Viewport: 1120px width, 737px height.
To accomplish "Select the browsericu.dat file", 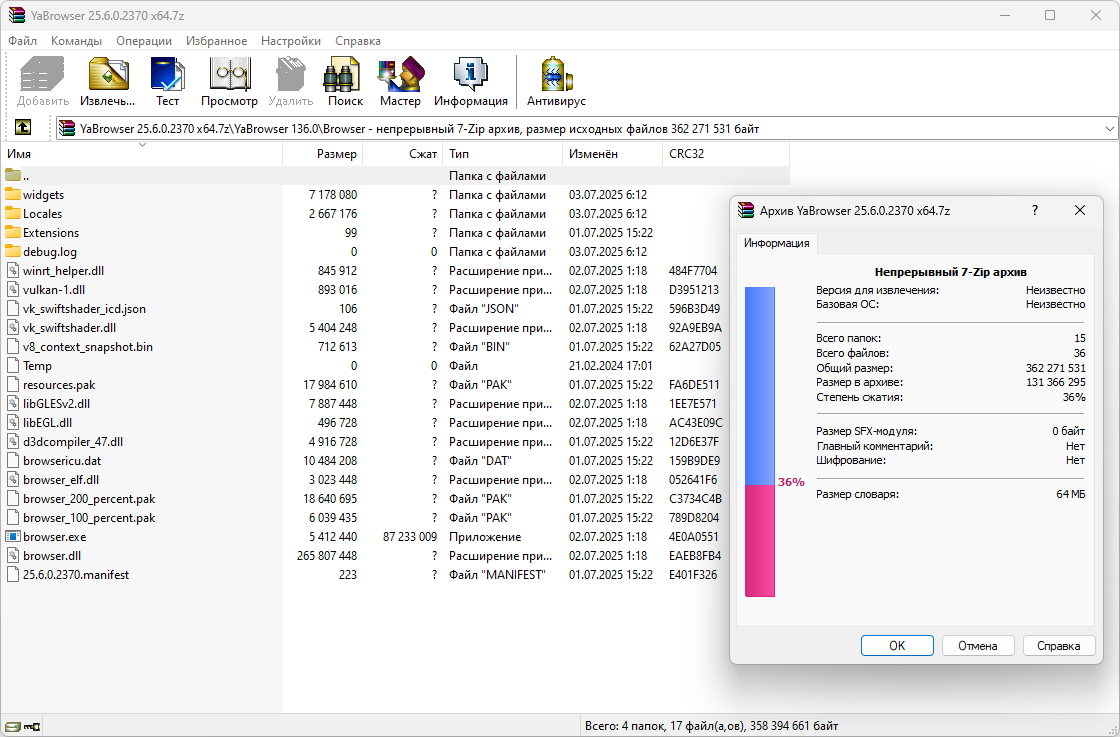I will click(x=62, y=461).
